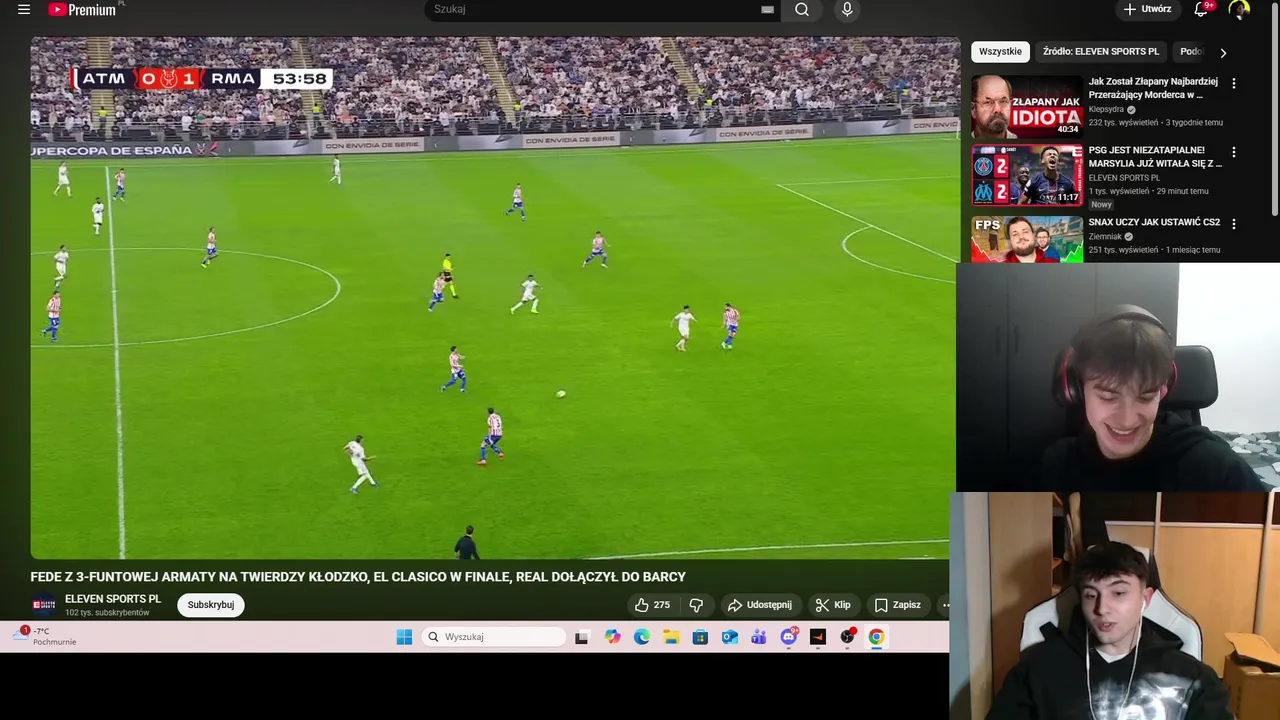The height and width of the screenshot is (720, 1280).
Task: Open the Klepsydra channel name
Action: point(1107,109)
